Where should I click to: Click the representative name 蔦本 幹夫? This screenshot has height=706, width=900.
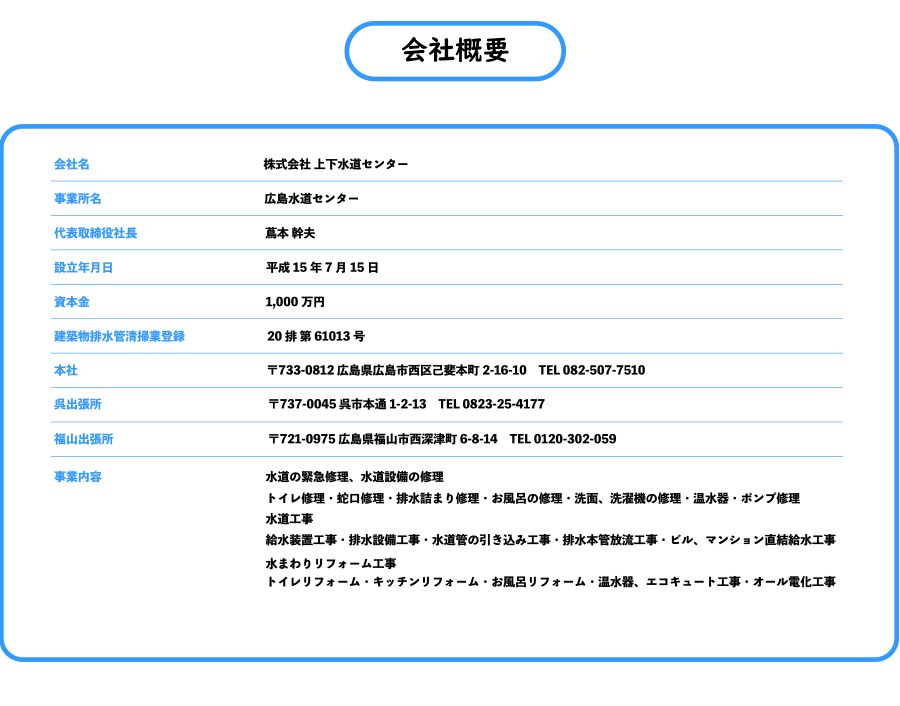pos(290,233)
